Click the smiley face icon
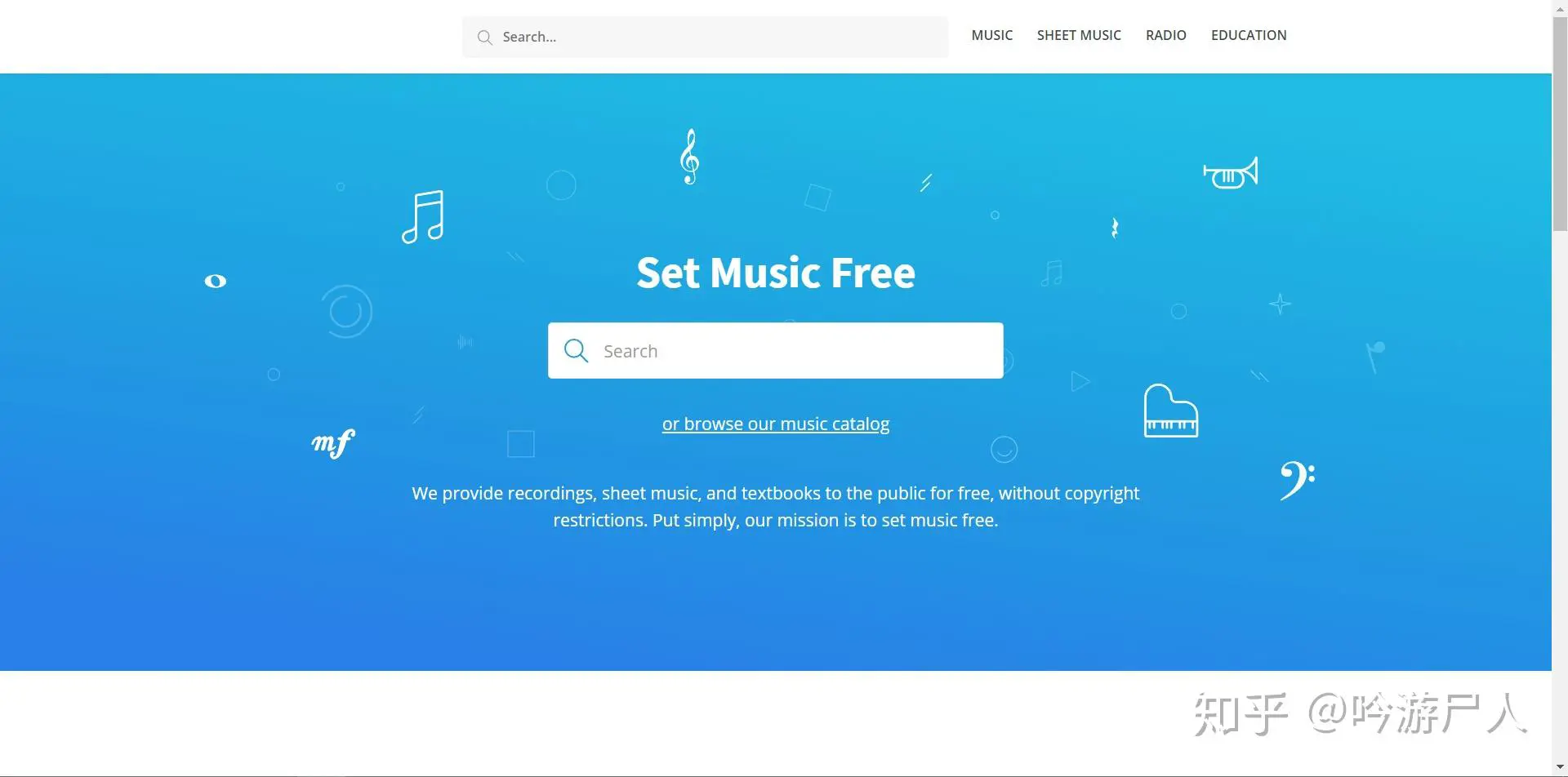The image size is (1568, 777). tap(1004, 450)
